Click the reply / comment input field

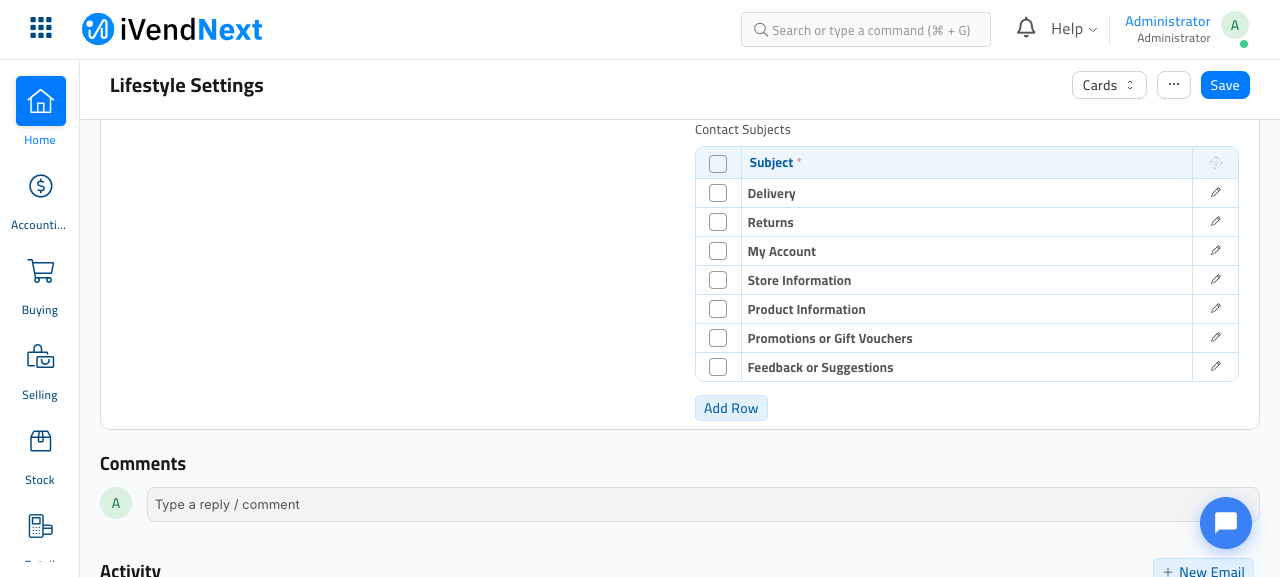(703, 504)
